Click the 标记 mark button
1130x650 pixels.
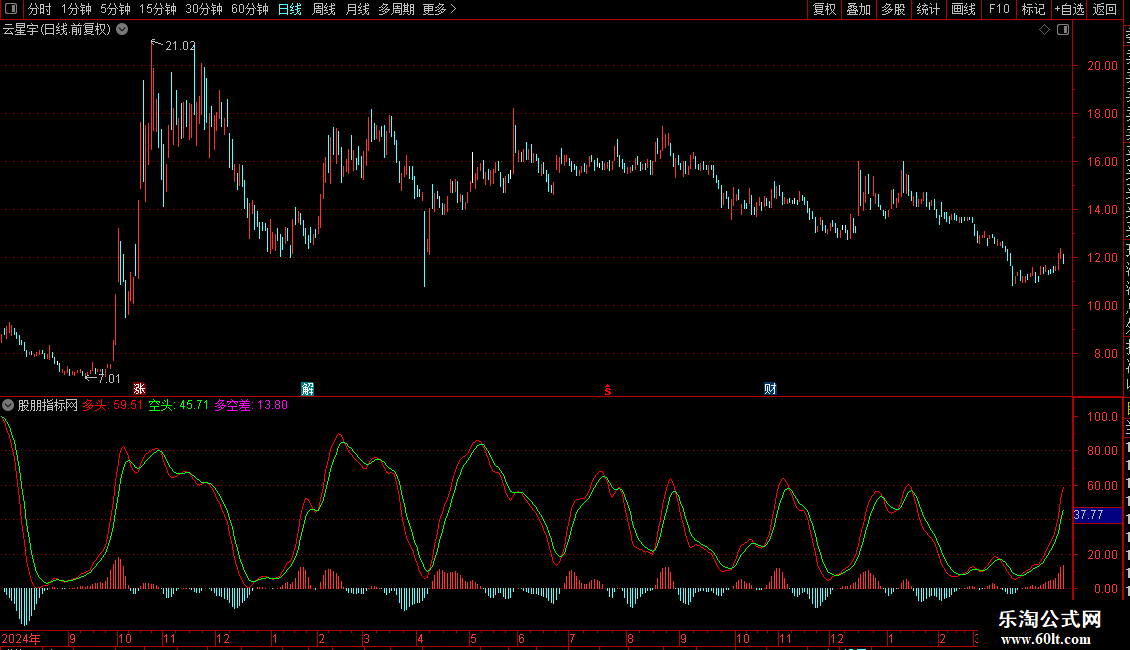coord(1033,9)
